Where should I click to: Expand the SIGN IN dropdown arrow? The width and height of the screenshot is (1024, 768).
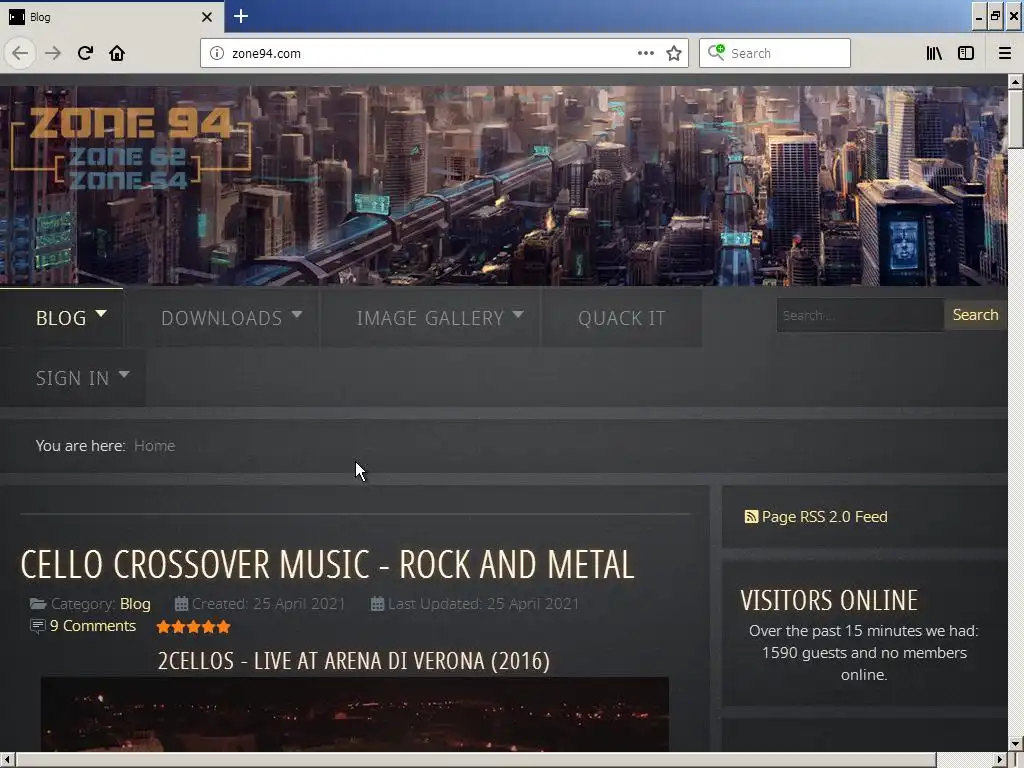124,375
